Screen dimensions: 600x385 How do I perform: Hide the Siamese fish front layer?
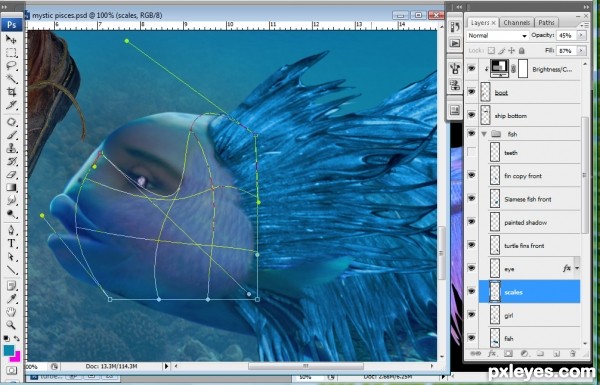coord(471,198)
